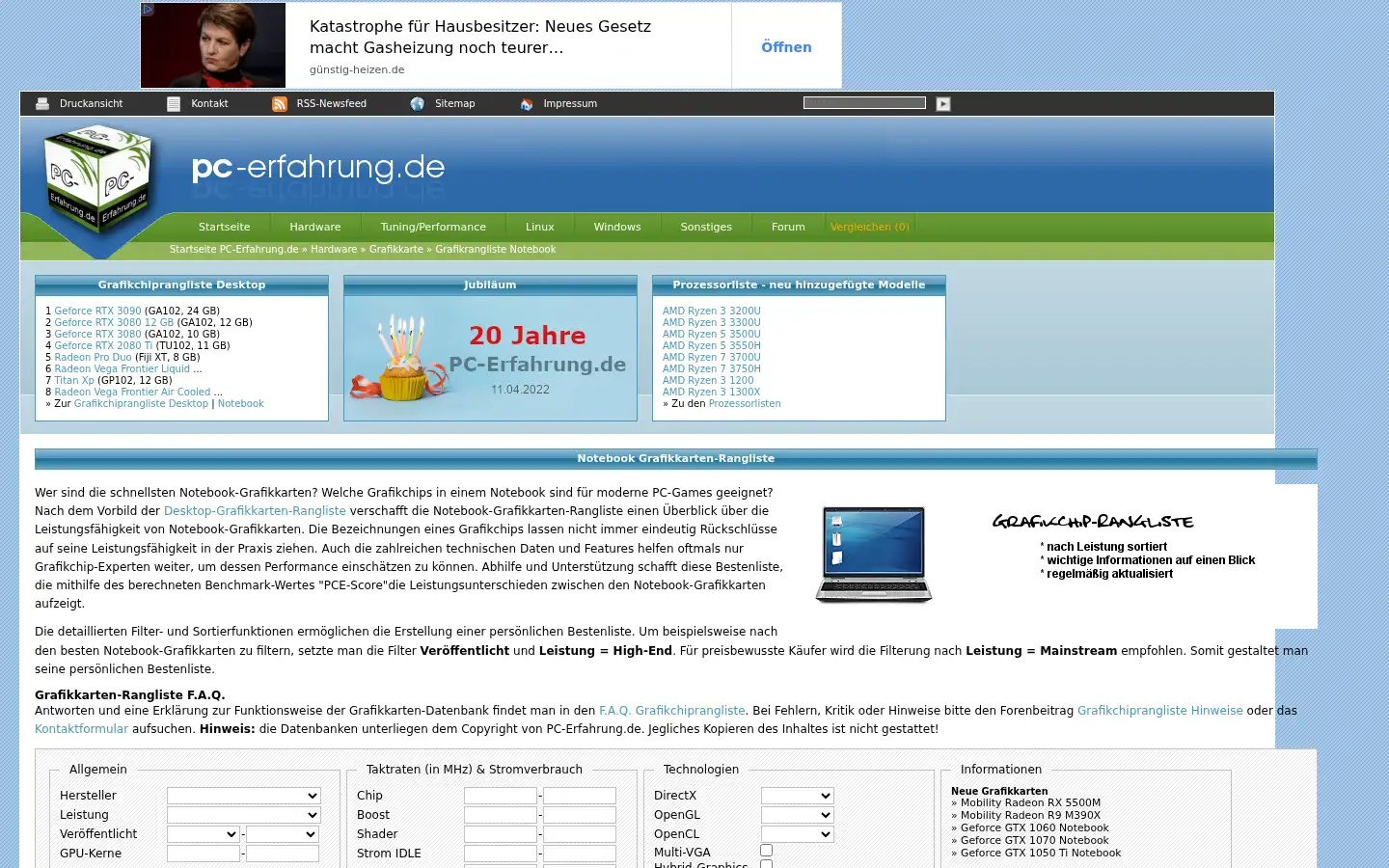
Task: Click the Sitemap globe icon
Action: coord(418,104)
